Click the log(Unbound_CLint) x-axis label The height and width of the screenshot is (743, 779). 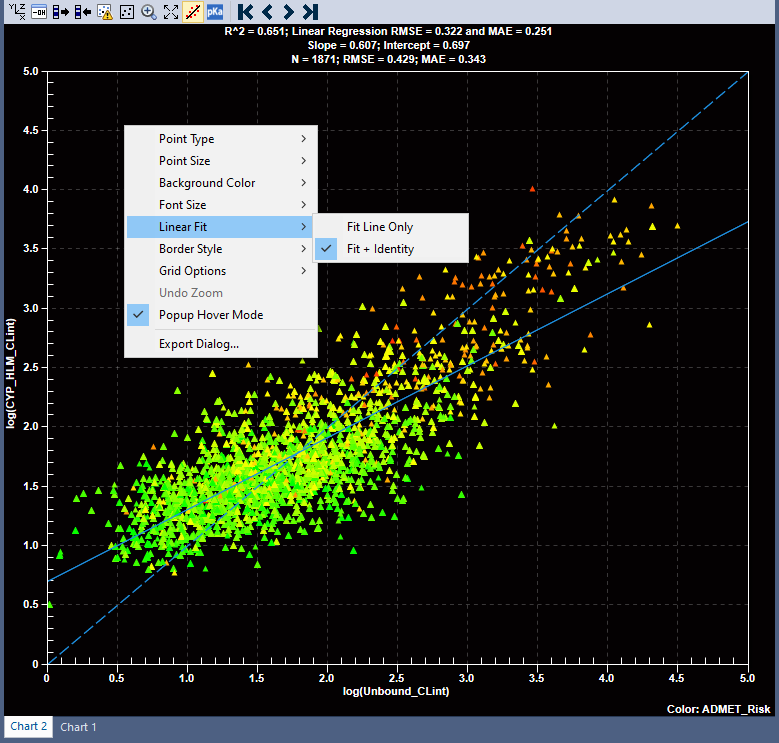click(x=396, y=691)
